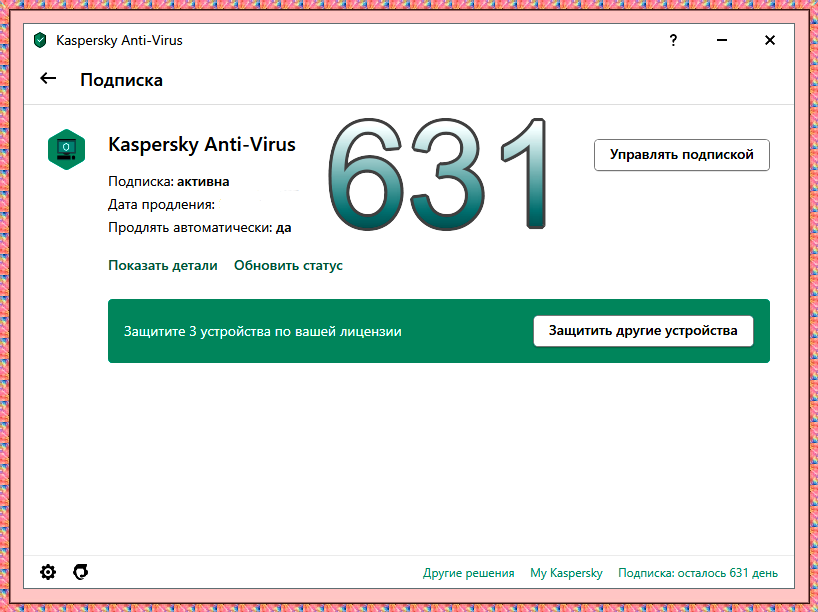Open help with the question mark icon

[x=673, y=40]
